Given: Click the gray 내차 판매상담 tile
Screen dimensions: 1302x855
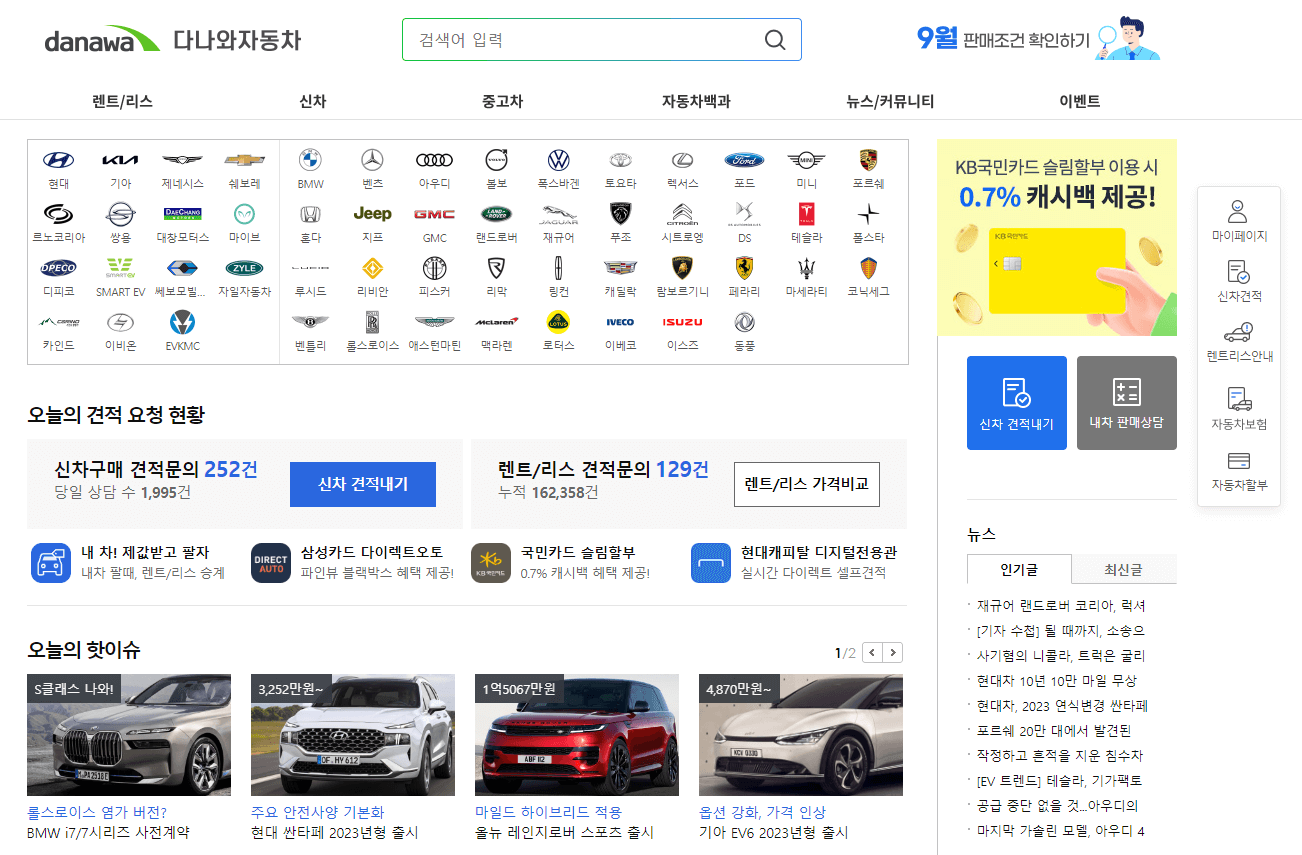Looking at the screenshot, I should click(x=1127, y=403).
